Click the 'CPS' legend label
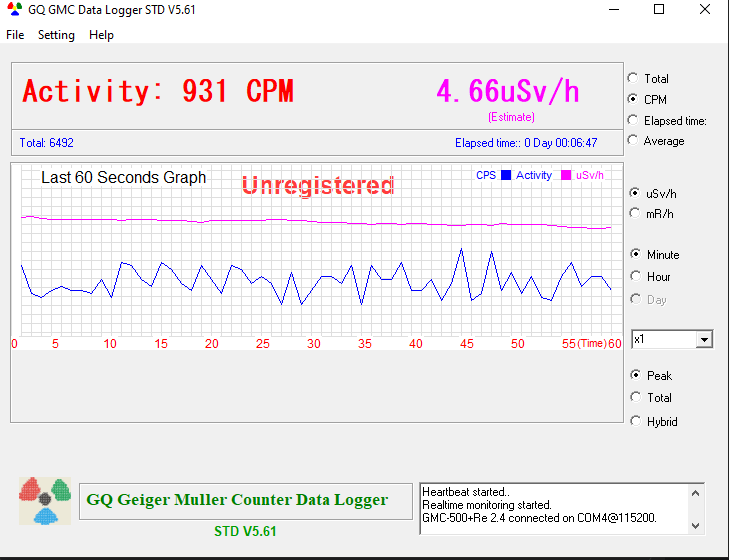 [486, 175]
